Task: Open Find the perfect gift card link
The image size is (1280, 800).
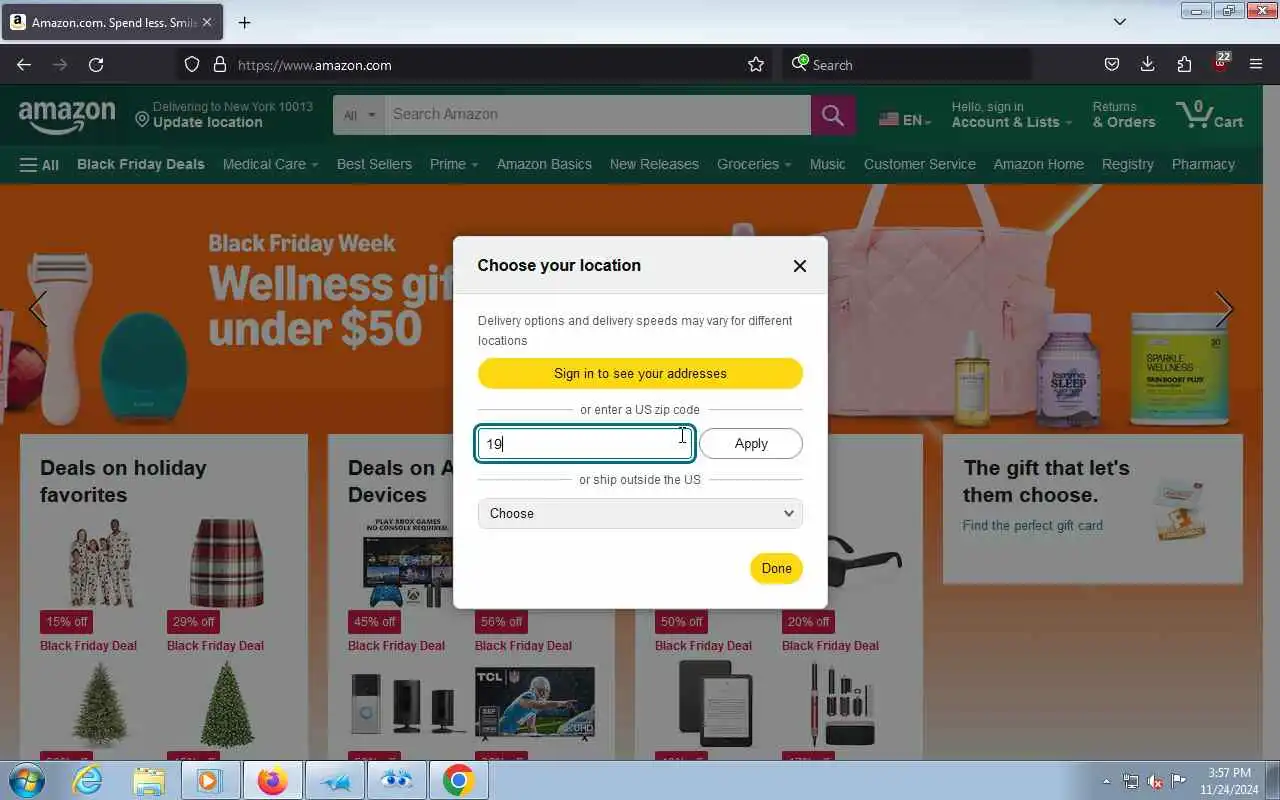Action: click(x=1033, y=525)
